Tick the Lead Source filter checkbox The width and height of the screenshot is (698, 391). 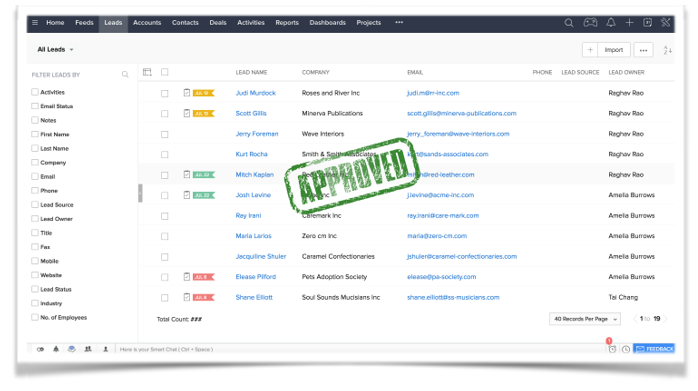pos(35,204)
